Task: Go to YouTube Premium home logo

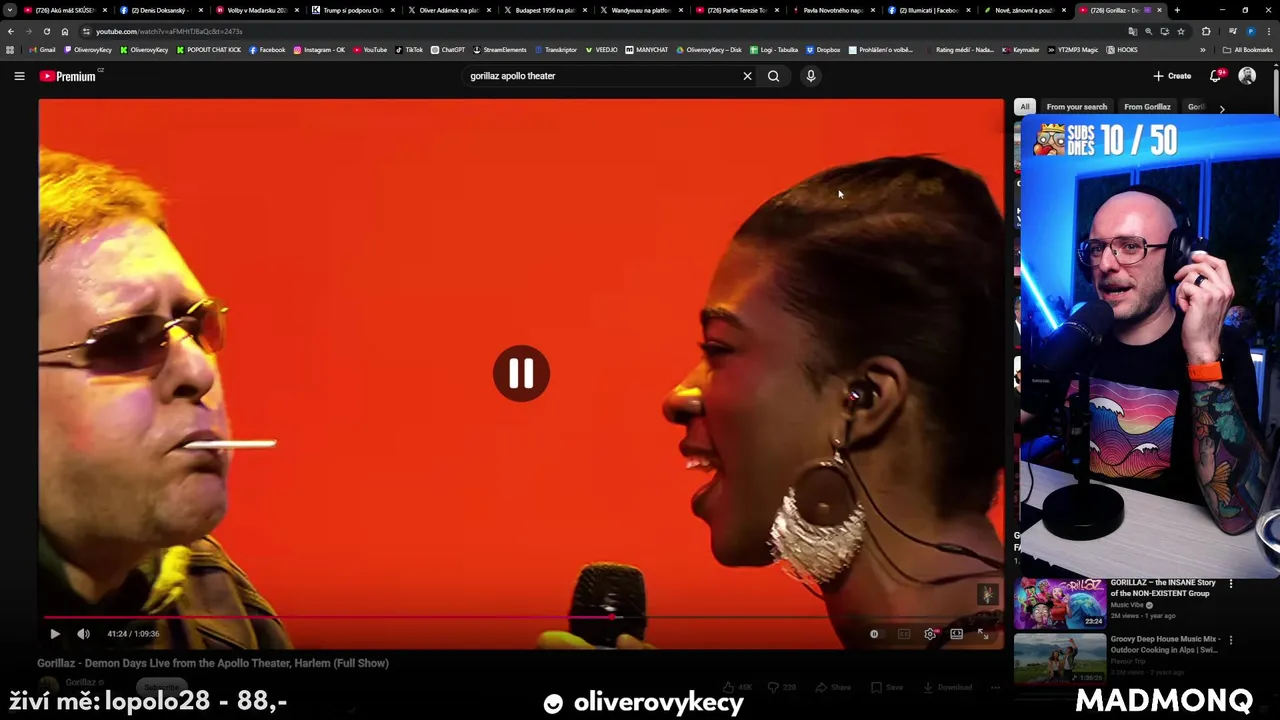Action: click(x=68, y=76)
